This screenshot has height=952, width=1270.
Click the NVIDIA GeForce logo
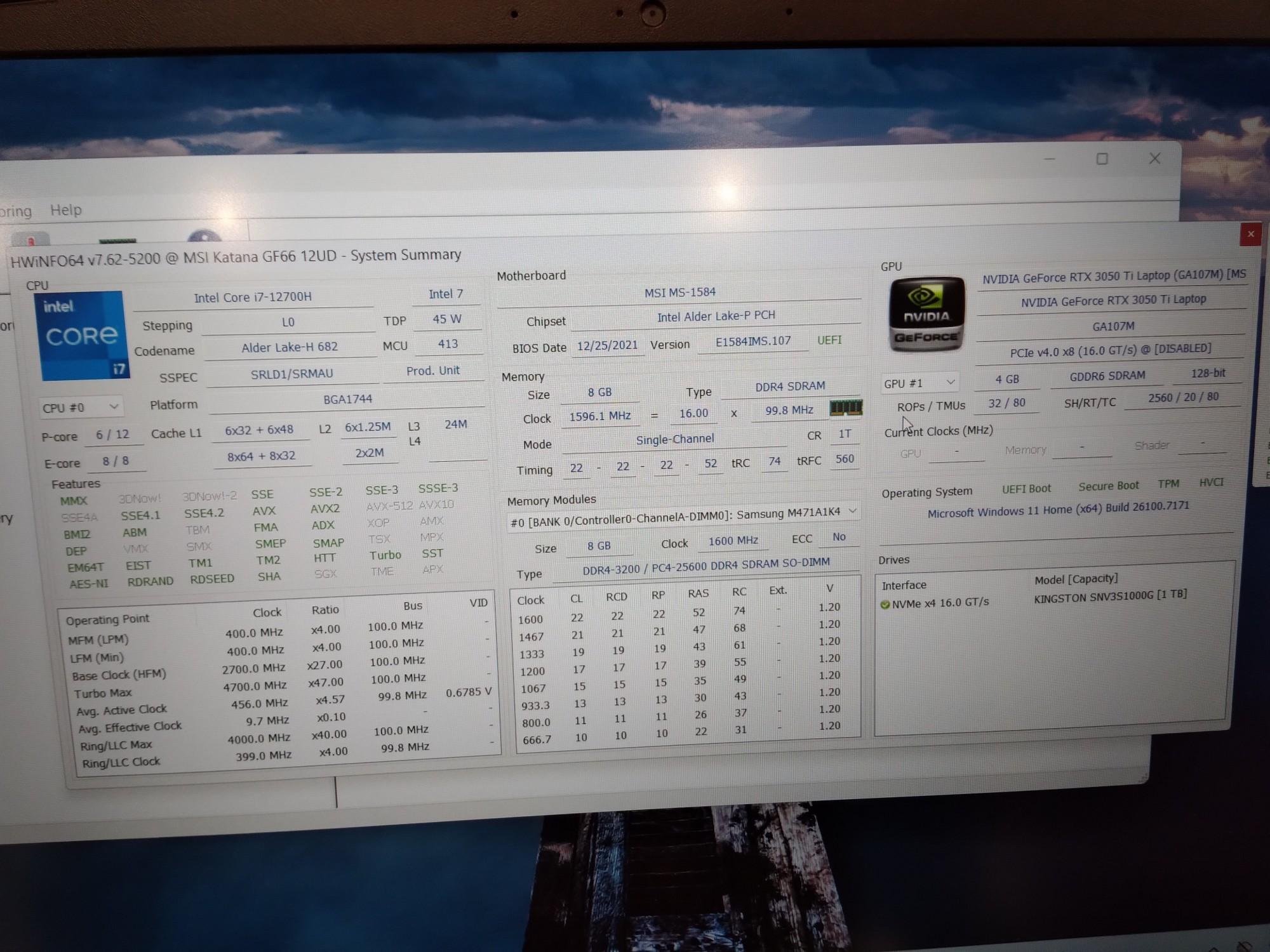pos(926,314)
